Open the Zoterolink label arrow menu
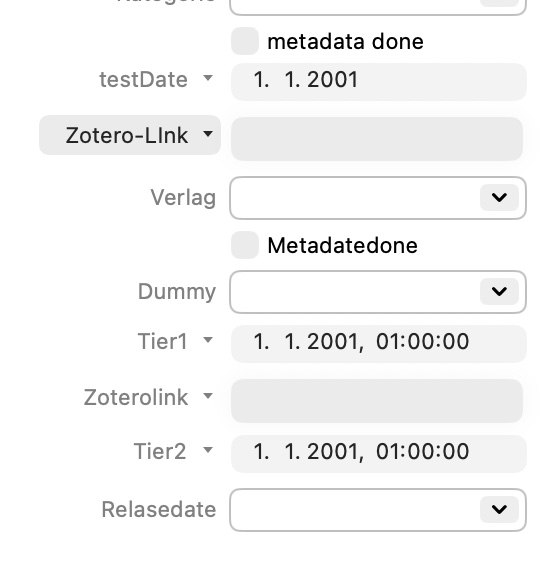The height and width of the screenshot is (566, 558). point(208,396)
